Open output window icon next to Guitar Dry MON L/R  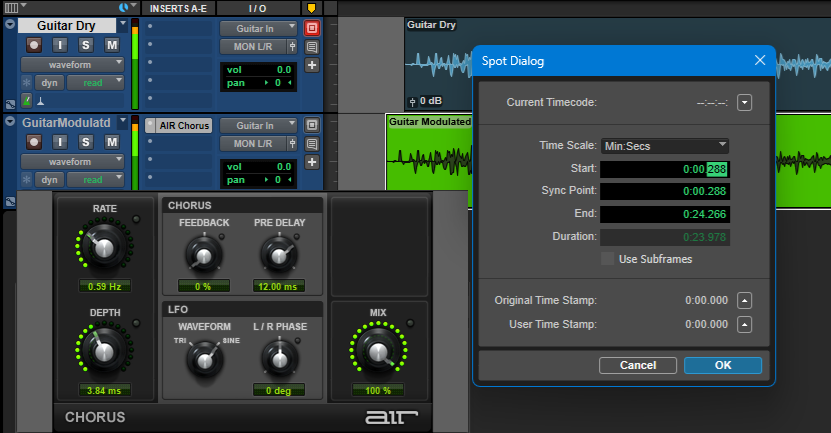coord(292,47)
